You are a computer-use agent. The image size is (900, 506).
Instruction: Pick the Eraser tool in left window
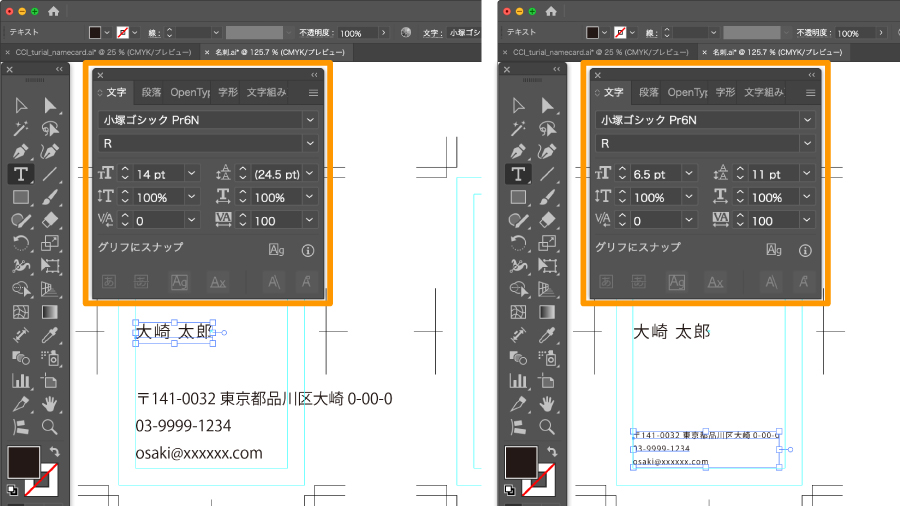[49, 220]
